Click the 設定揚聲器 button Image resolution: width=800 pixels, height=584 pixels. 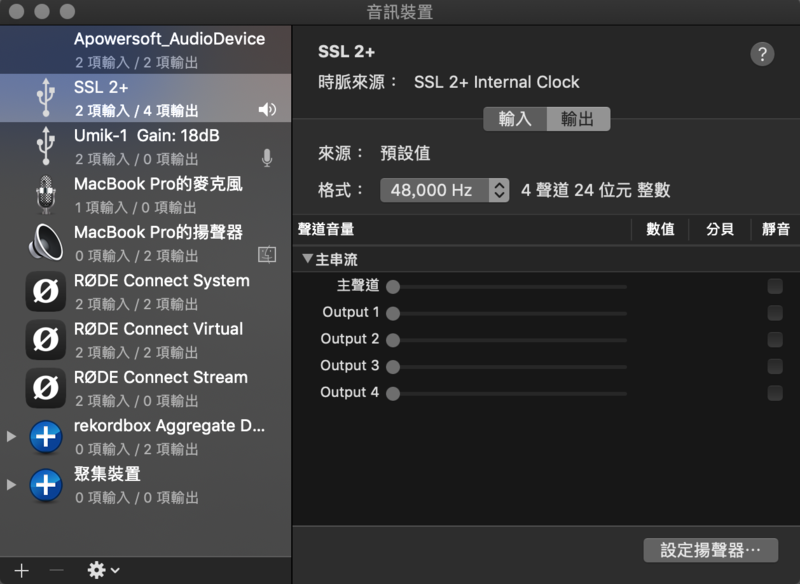pos(710,550)
